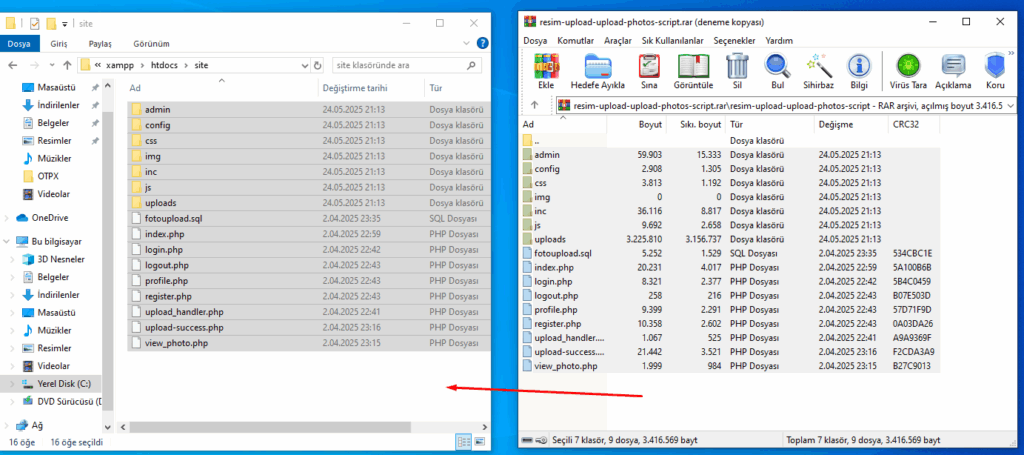
Task: Open the Görüntüle view icon in WinRAR
Action: click(x=693, y=67)
